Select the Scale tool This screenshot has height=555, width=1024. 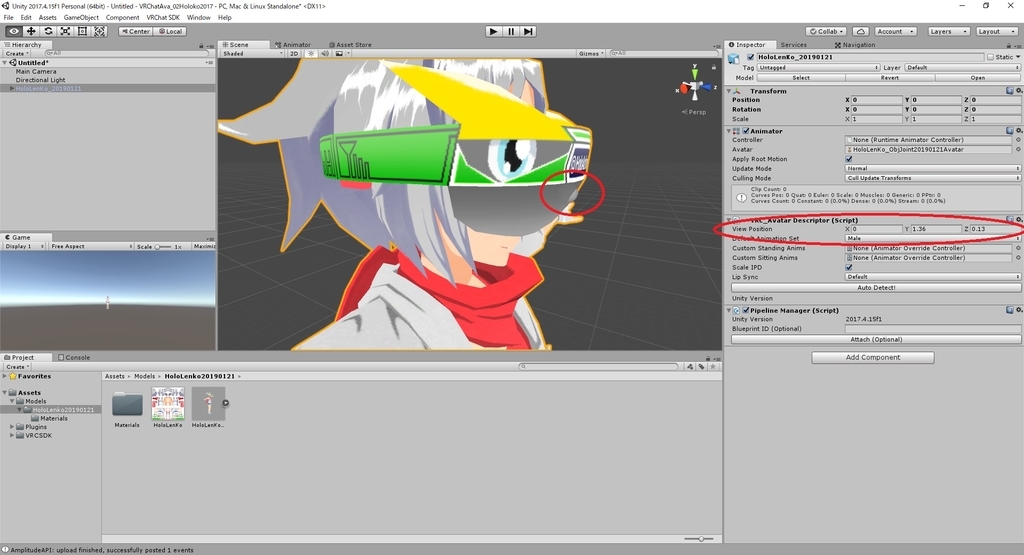tap(65, 31)
